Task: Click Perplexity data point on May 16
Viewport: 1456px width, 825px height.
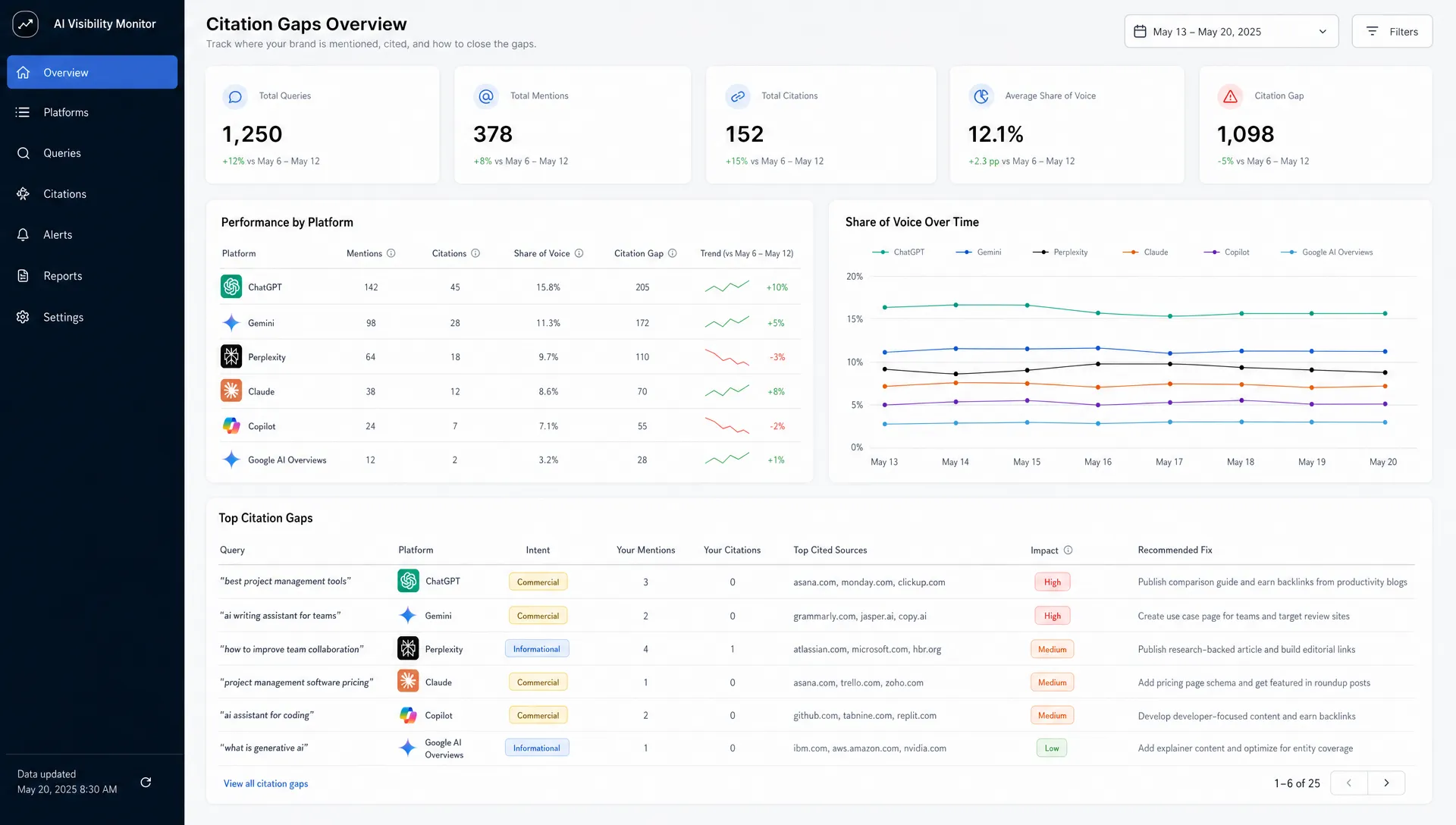Action: pos(1098,364)
